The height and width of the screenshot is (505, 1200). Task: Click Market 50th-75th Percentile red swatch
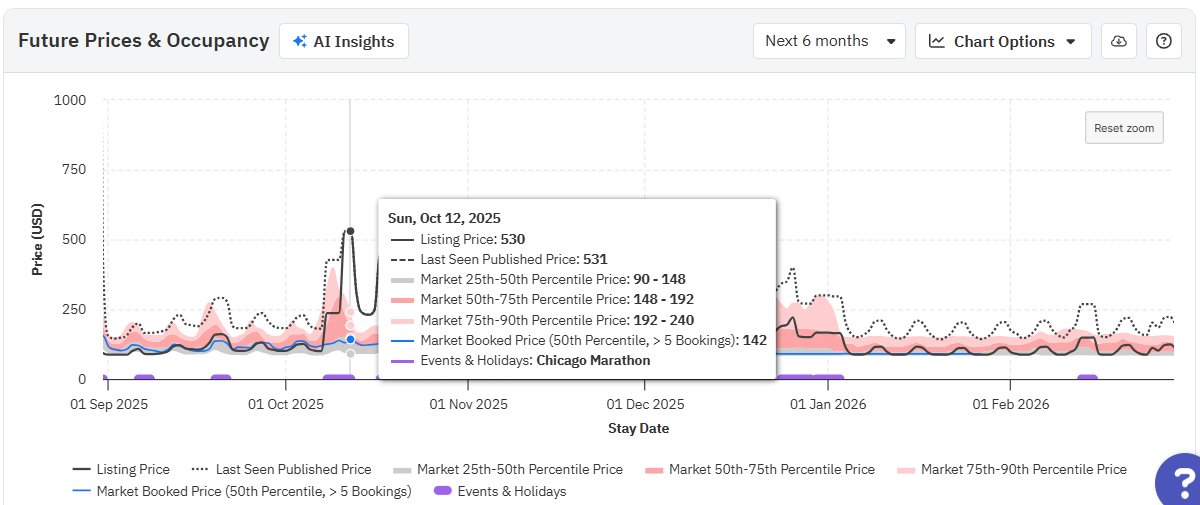[654, 469]
